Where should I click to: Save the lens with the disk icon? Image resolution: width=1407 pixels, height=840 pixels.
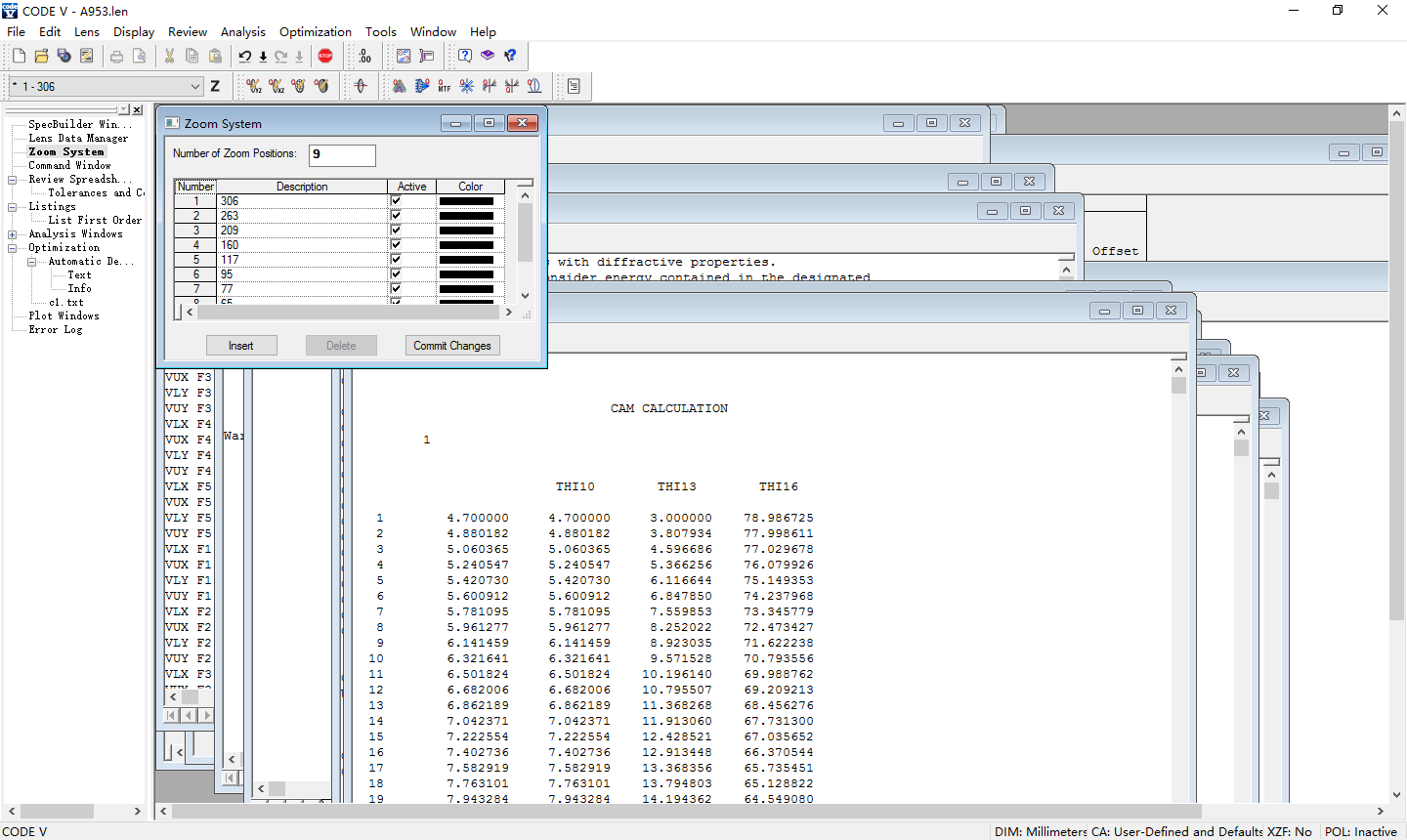click(x=64, y=56)
